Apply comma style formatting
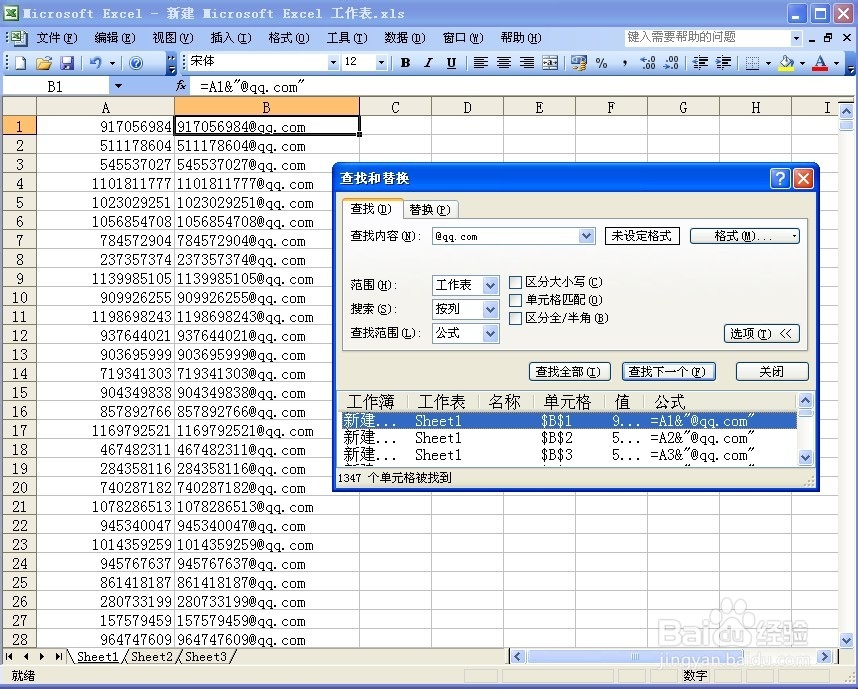 (x=624, y=63)
